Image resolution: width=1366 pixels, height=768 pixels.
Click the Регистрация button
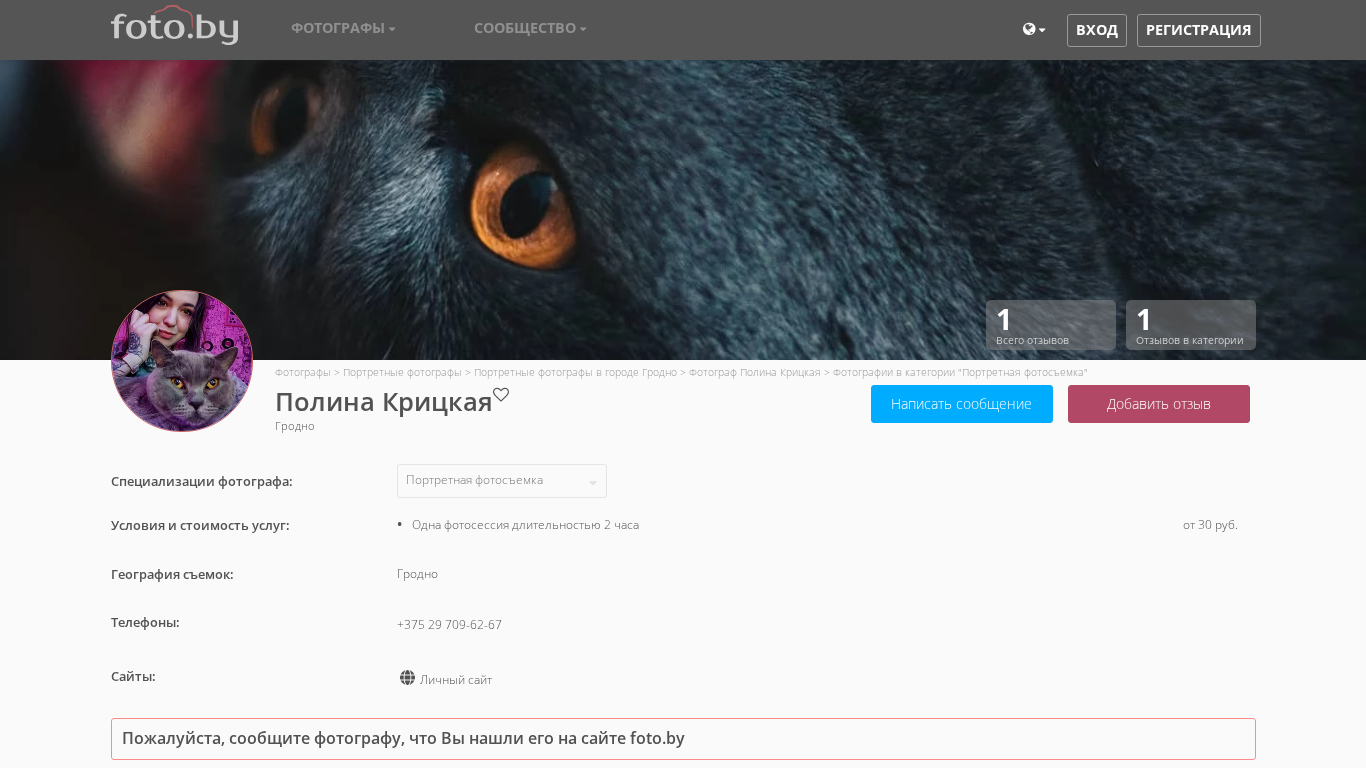(1199, 30)
